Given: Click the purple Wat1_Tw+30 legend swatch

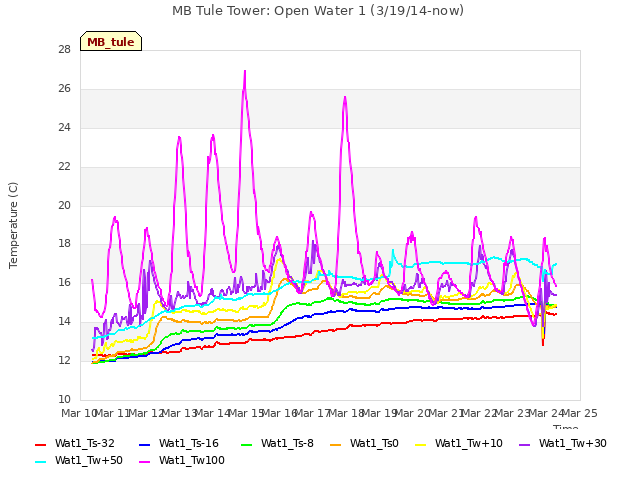Looking at the screenshot, I should point(524,444).
